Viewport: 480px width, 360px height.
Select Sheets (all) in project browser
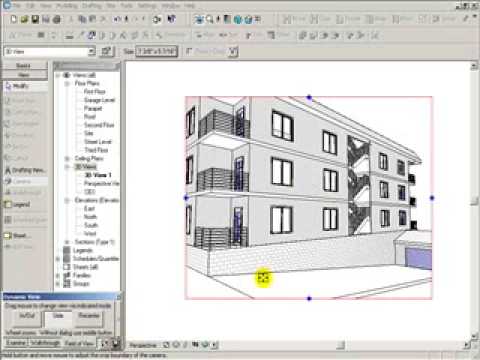[85, 267]
